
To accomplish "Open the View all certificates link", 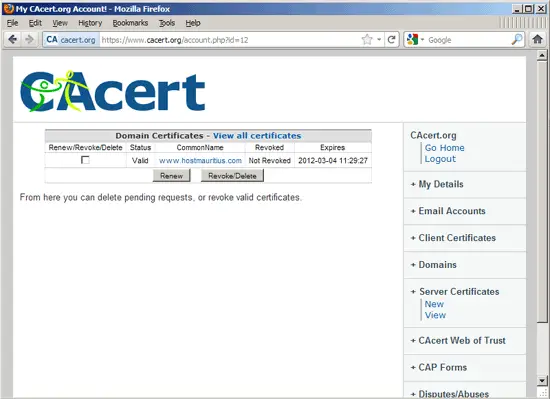I will coord(257,136).
